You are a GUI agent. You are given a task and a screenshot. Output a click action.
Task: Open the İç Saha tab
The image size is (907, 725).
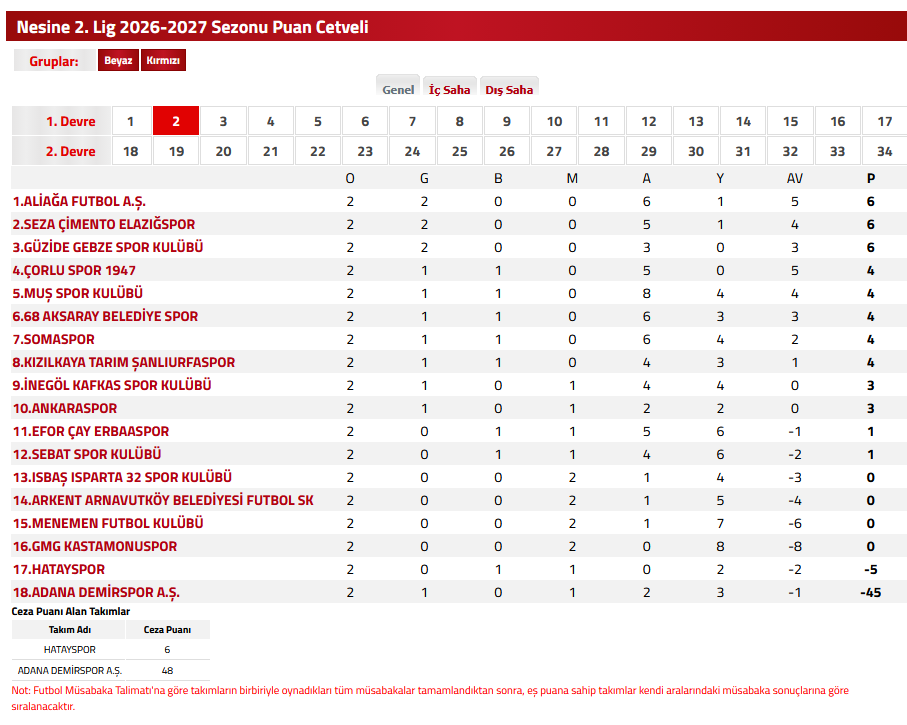coord(449,87)
